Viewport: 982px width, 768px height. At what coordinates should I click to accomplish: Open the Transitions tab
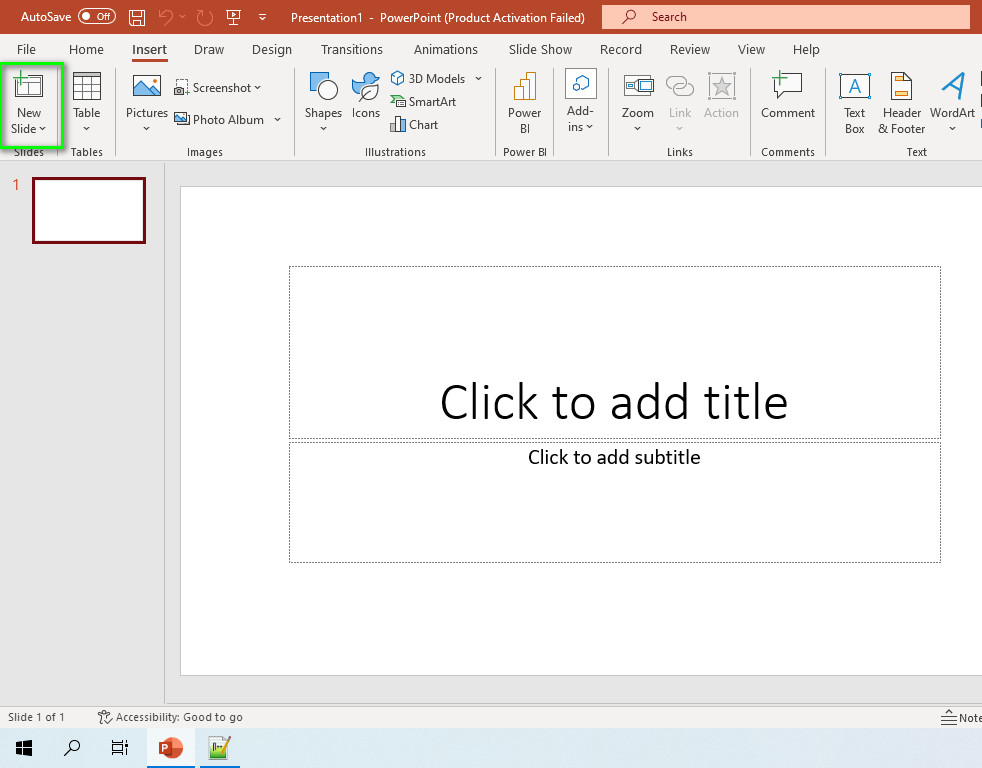tap(352, 49)
